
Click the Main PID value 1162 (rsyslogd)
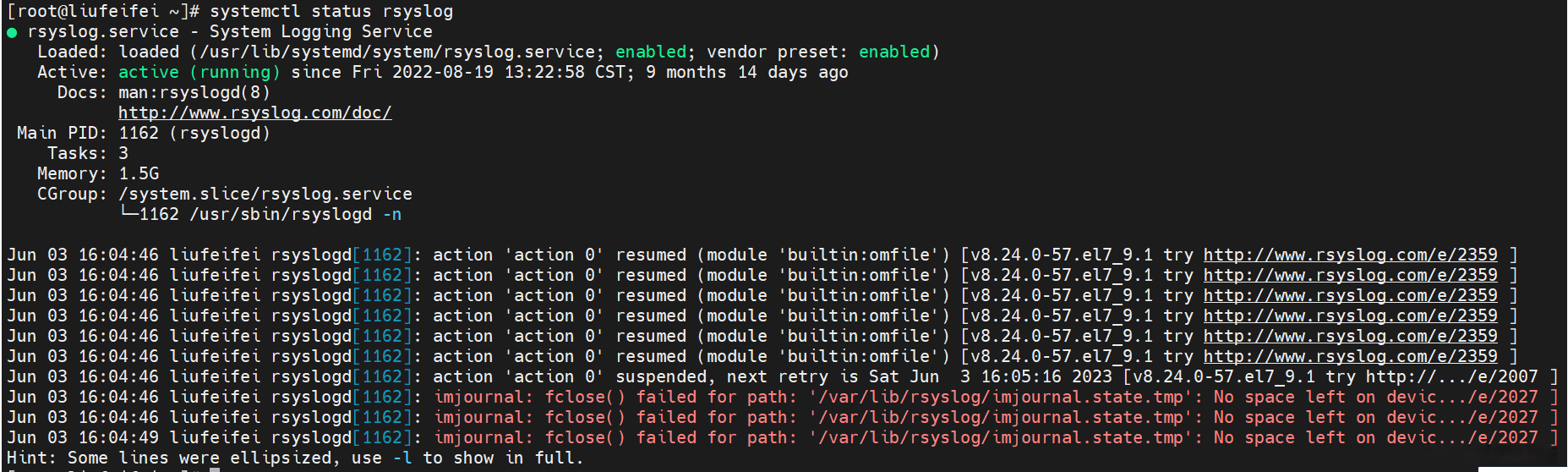click(x=194, y=133)
